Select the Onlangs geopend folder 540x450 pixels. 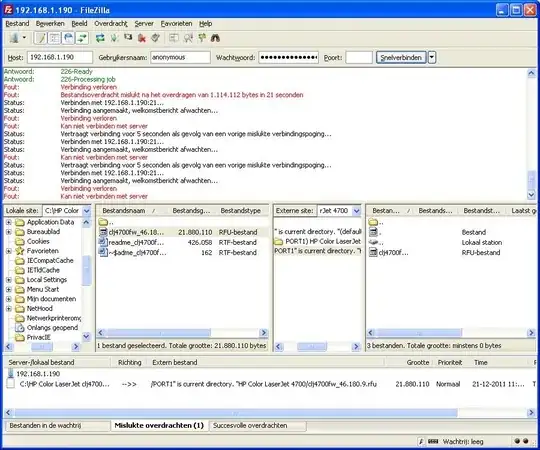pyautogui.click(x=52, y=328)
